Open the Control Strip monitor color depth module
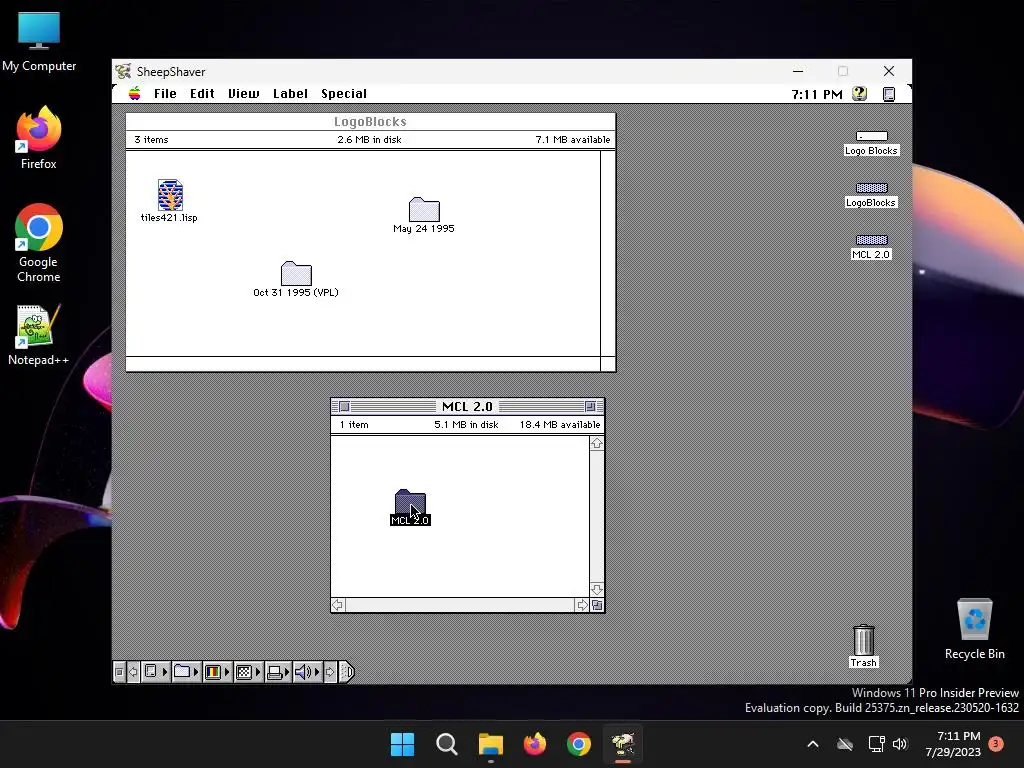Screen dimensions: 1024x768 (217, 672)
